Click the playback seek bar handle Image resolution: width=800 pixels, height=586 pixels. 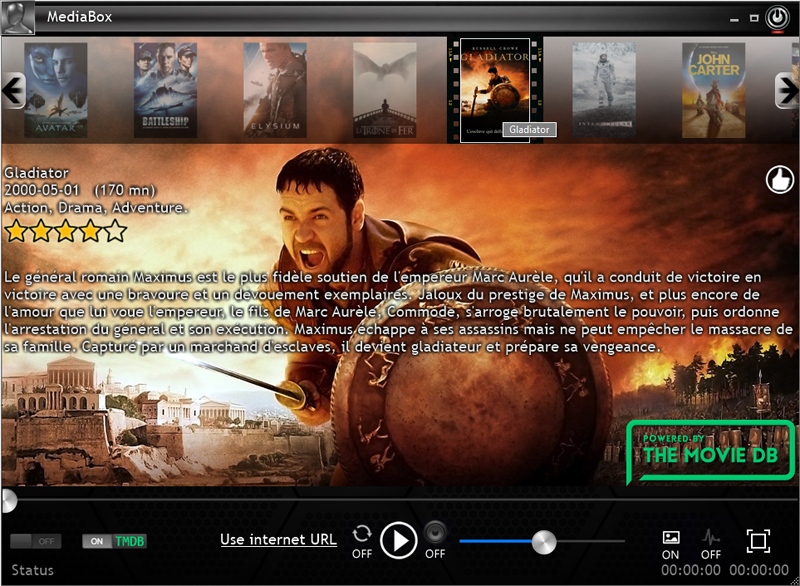[8, 501]
